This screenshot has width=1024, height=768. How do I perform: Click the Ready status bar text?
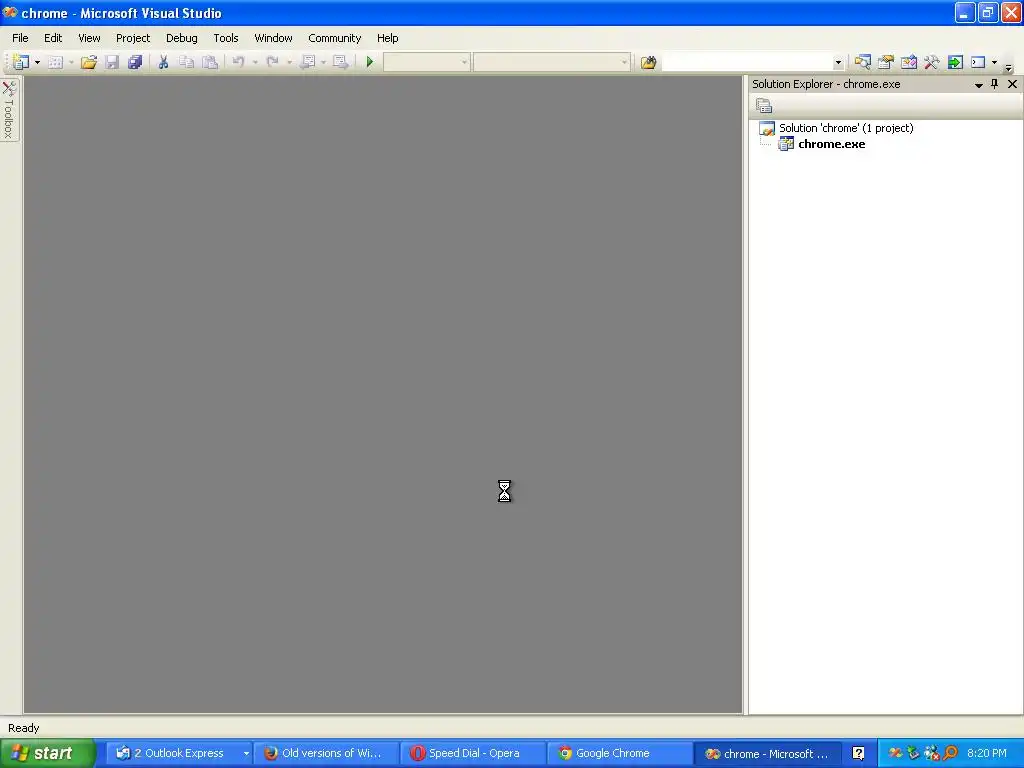pyautogui.click(x=24, y=728)
